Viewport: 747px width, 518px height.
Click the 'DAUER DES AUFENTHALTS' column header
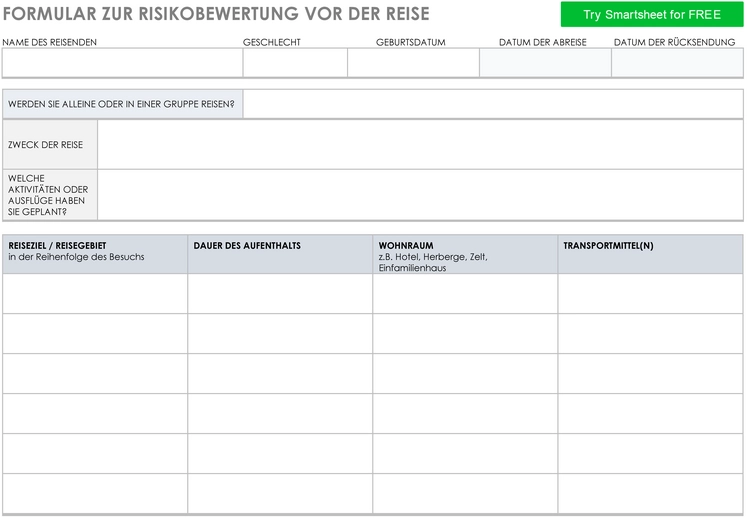click(280, 254)
